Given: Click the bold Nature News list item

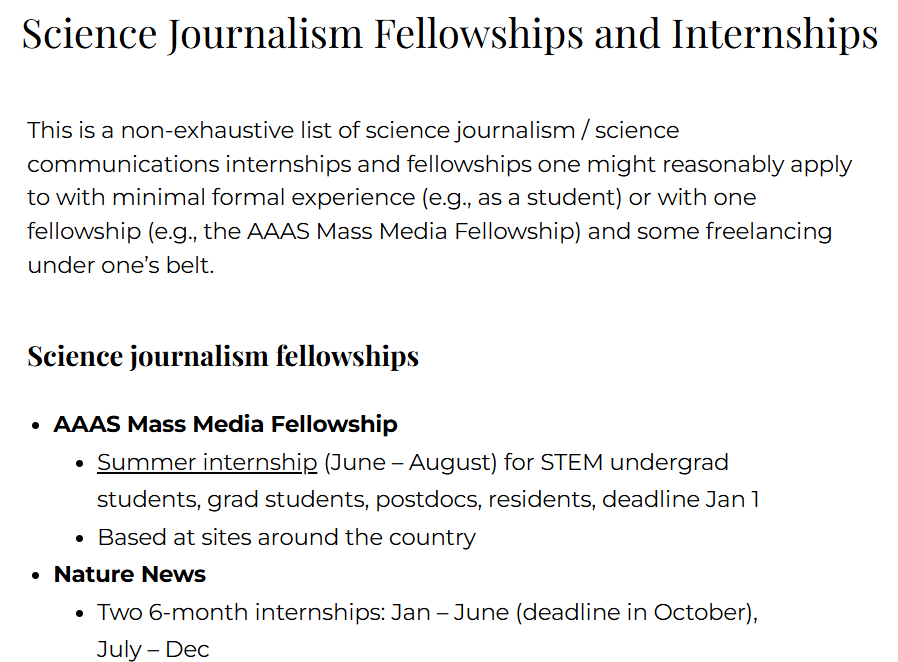Looking at the screenshot, I should [129, 574].
